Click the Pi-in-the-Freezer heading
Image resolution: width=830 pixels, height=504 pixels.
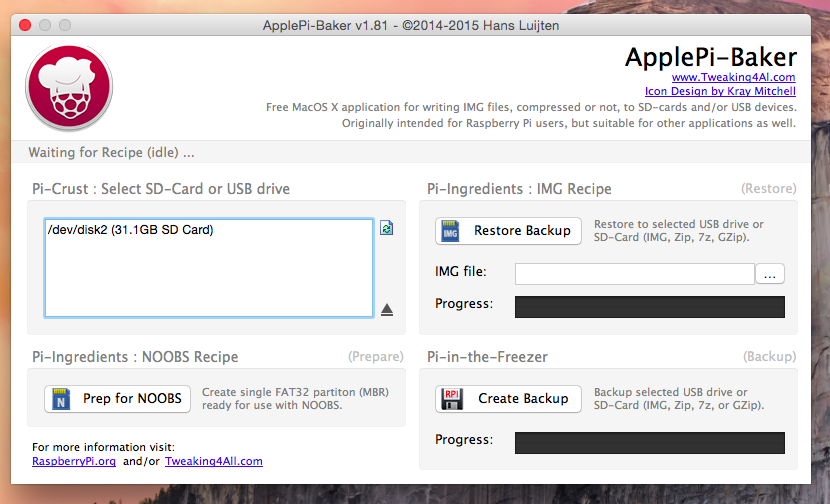488,357
